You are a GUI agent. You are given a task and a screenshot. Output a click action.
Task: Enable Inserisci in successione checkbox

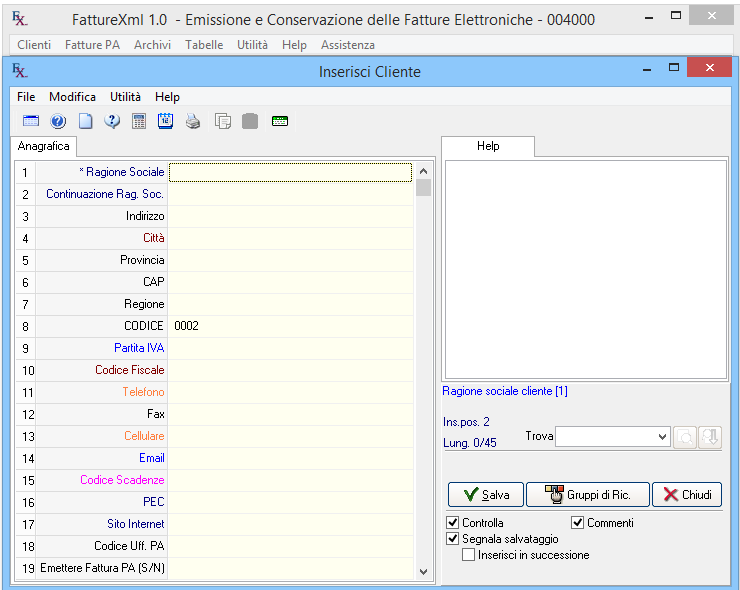click(x=469, y=555)
